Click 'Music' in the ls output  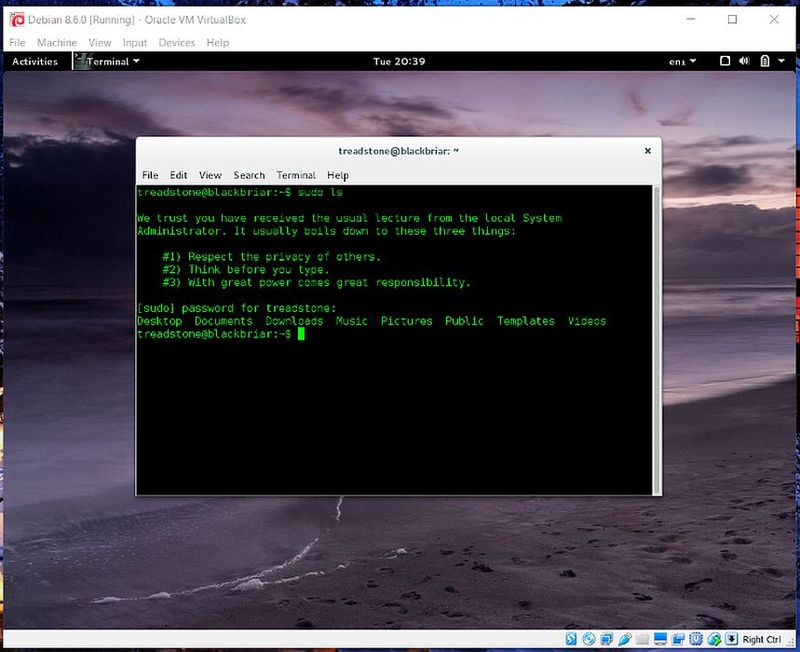pyautogui.click(x=352, y=321)
